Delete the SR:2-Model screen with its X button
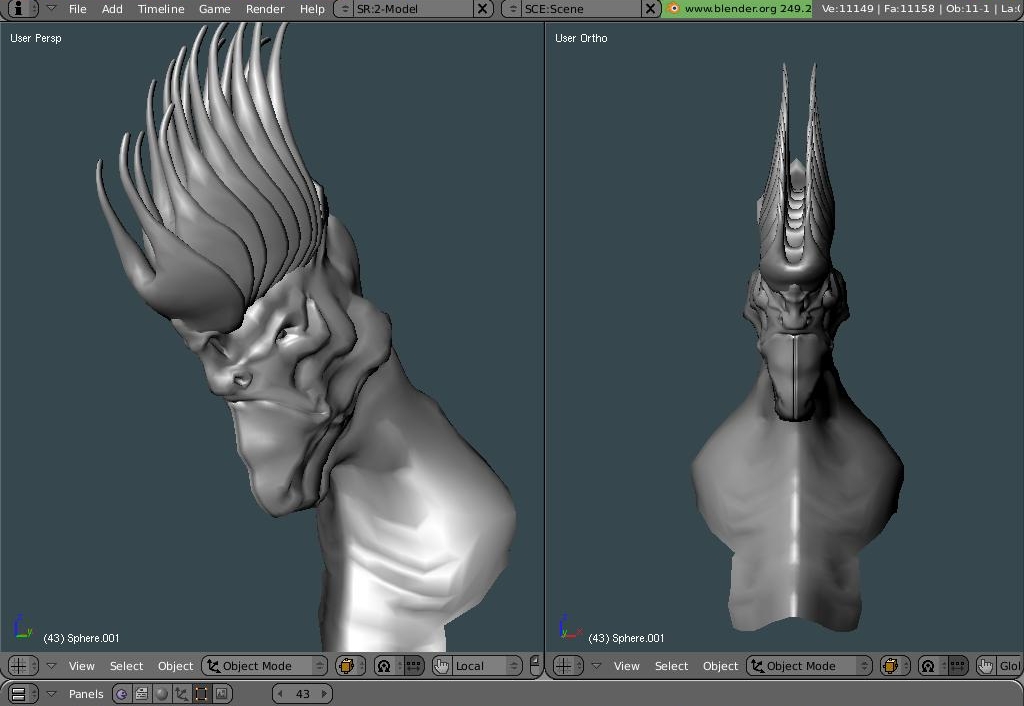The height and width of the screenshot is (706, 1024). 482,9
